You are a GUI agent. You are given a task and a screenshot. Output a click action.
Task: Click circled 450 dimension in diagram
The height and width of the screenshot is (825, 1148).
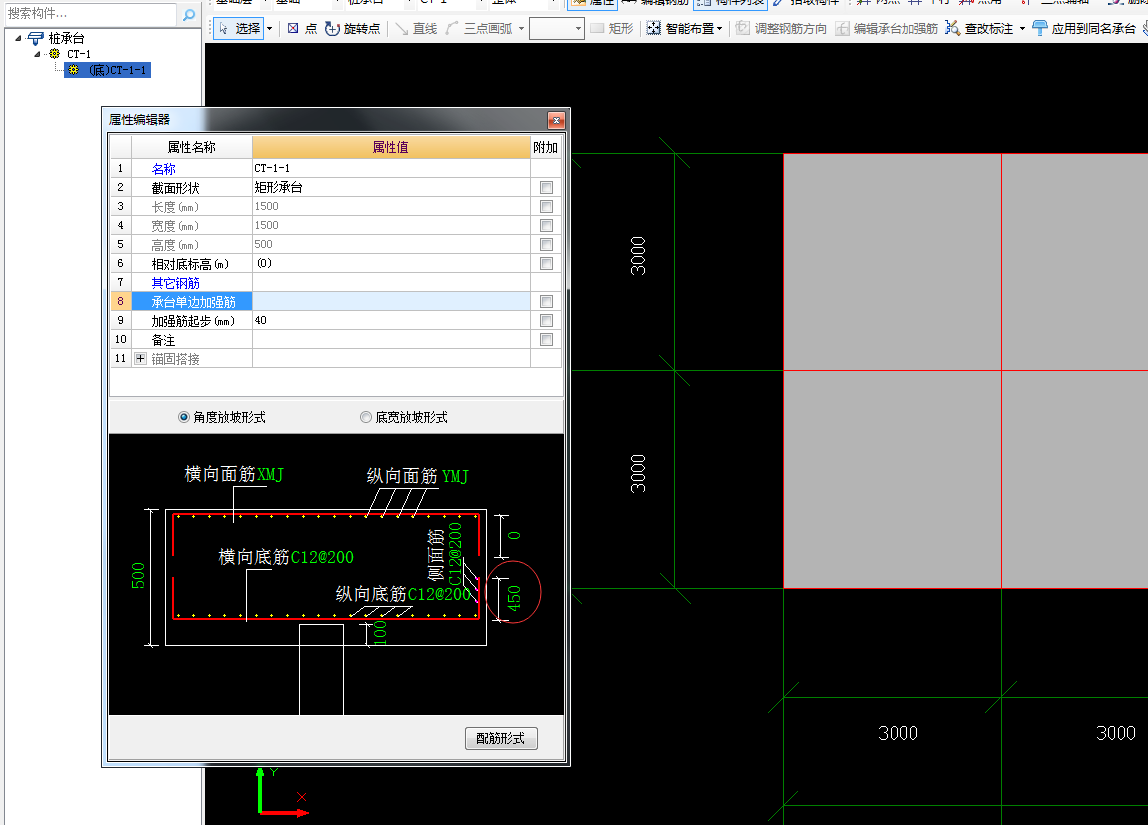514,598
